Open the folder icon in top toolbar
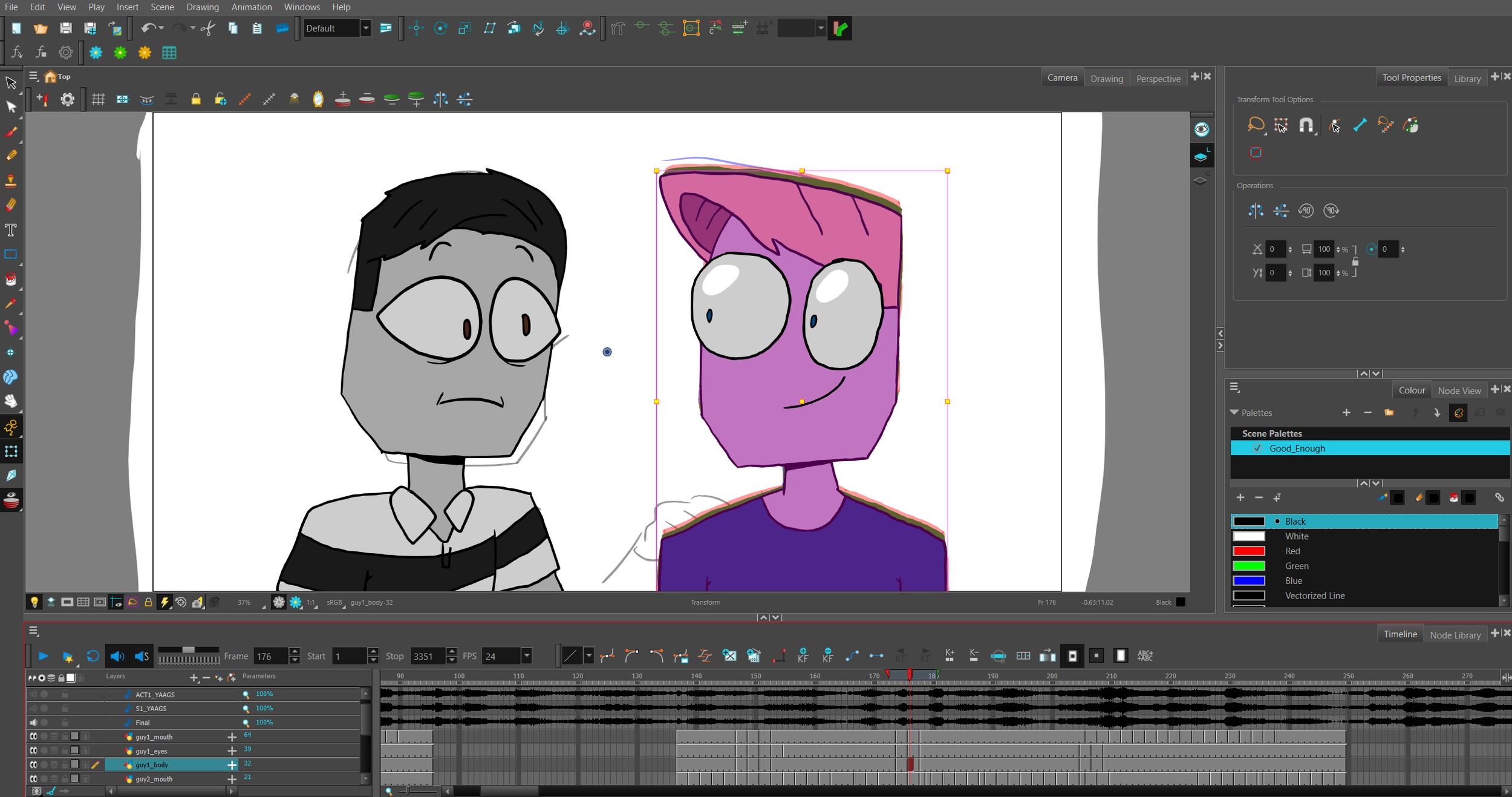 click(x=41, y=28)
